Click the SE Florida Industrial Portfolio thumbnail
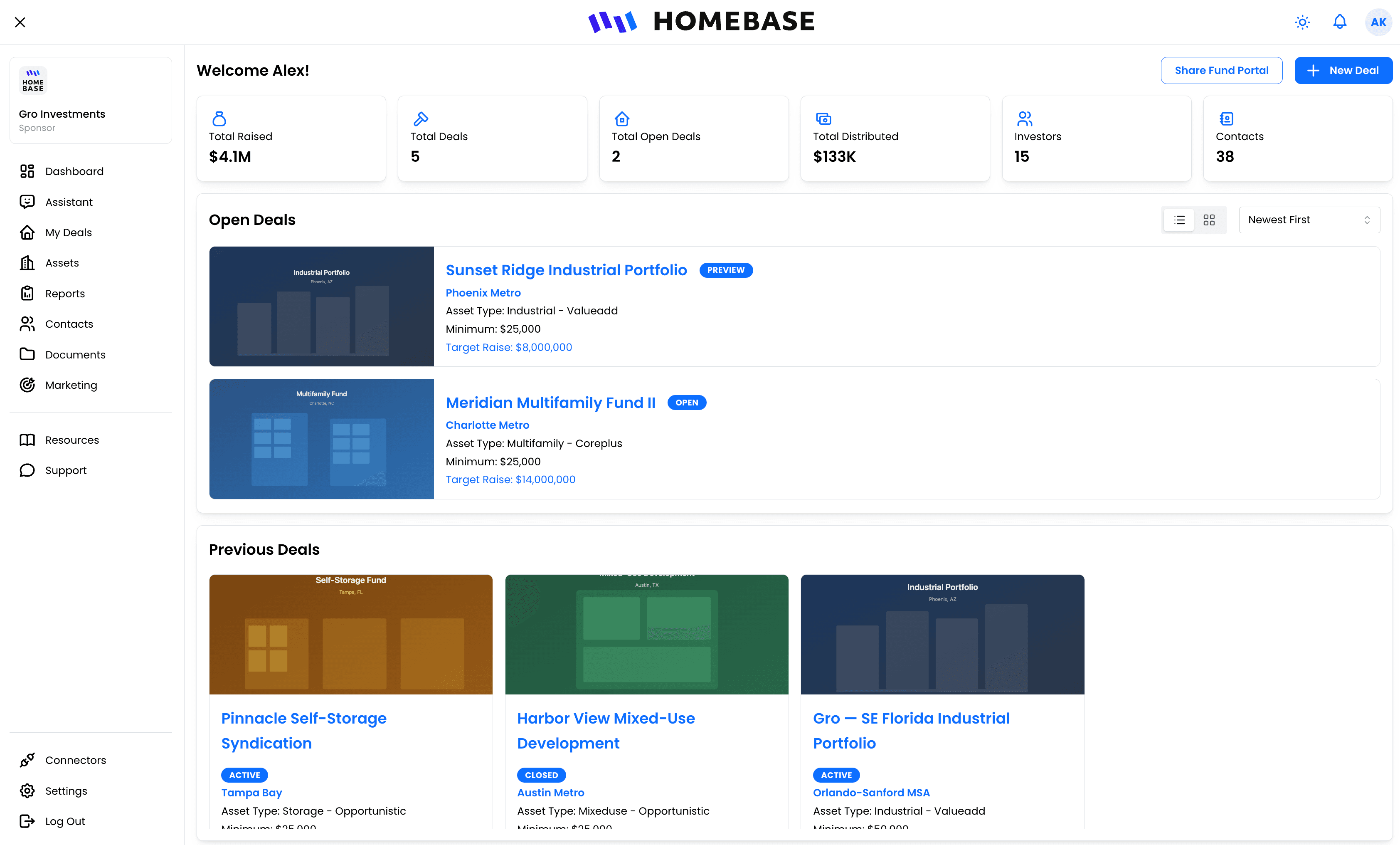The image size is (1400, 845). click(942, 634)
